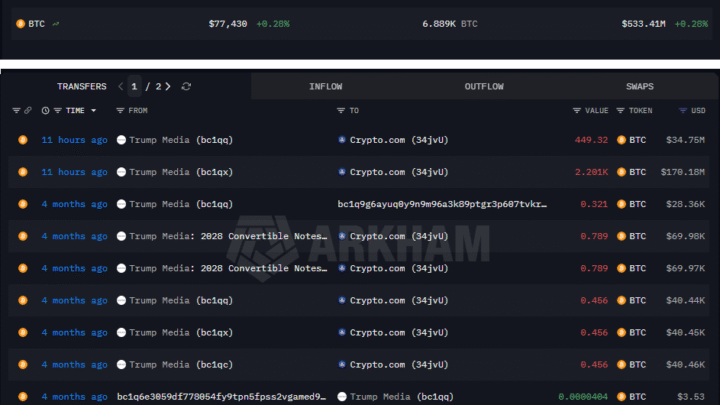
Task: Go to previous transfers page arrow
Action: click(x=121, y=86)
